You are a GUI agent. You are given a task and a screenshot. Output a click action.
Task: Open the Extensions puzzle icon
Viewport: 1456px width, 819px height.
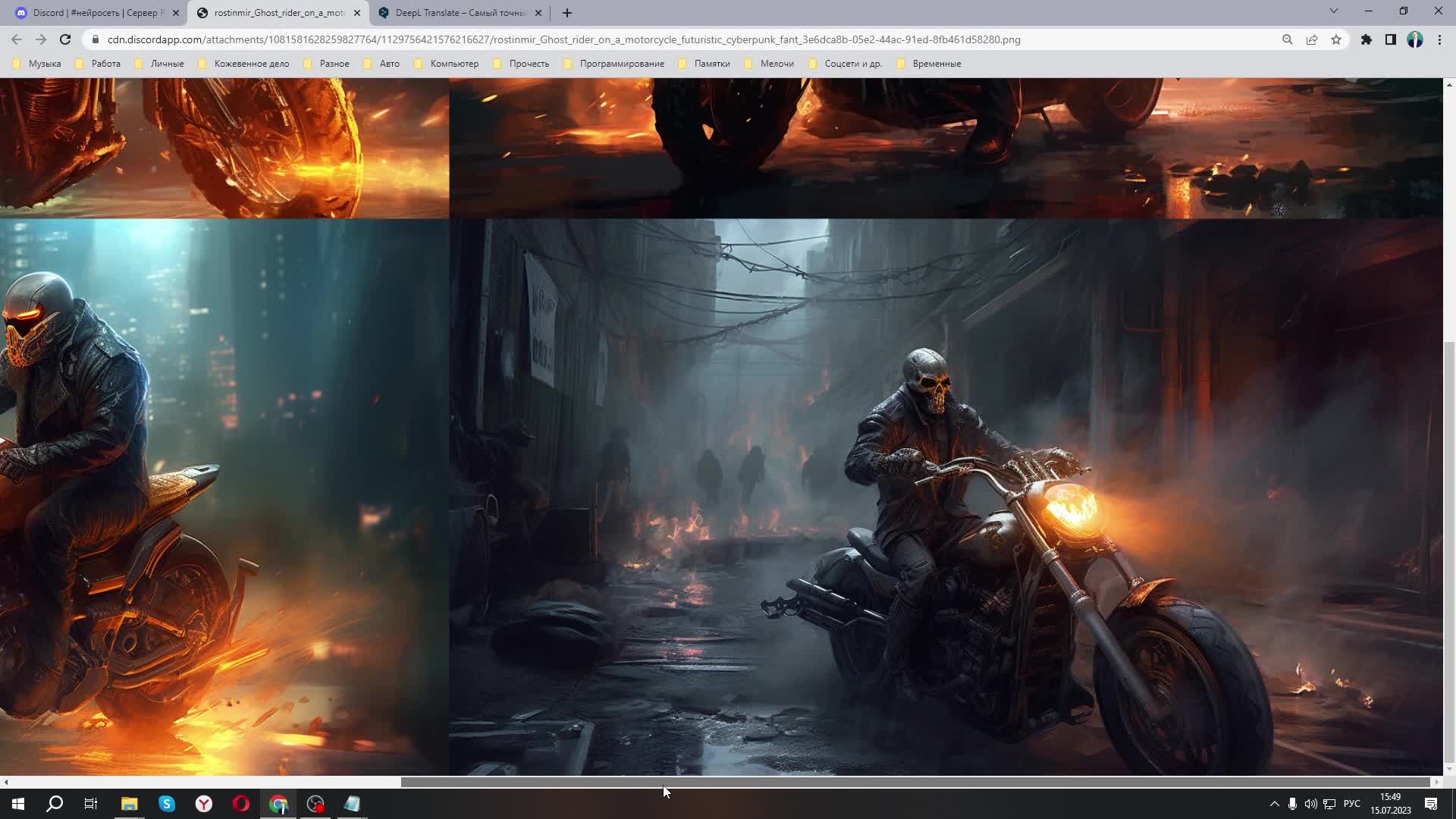[1366, 39]
